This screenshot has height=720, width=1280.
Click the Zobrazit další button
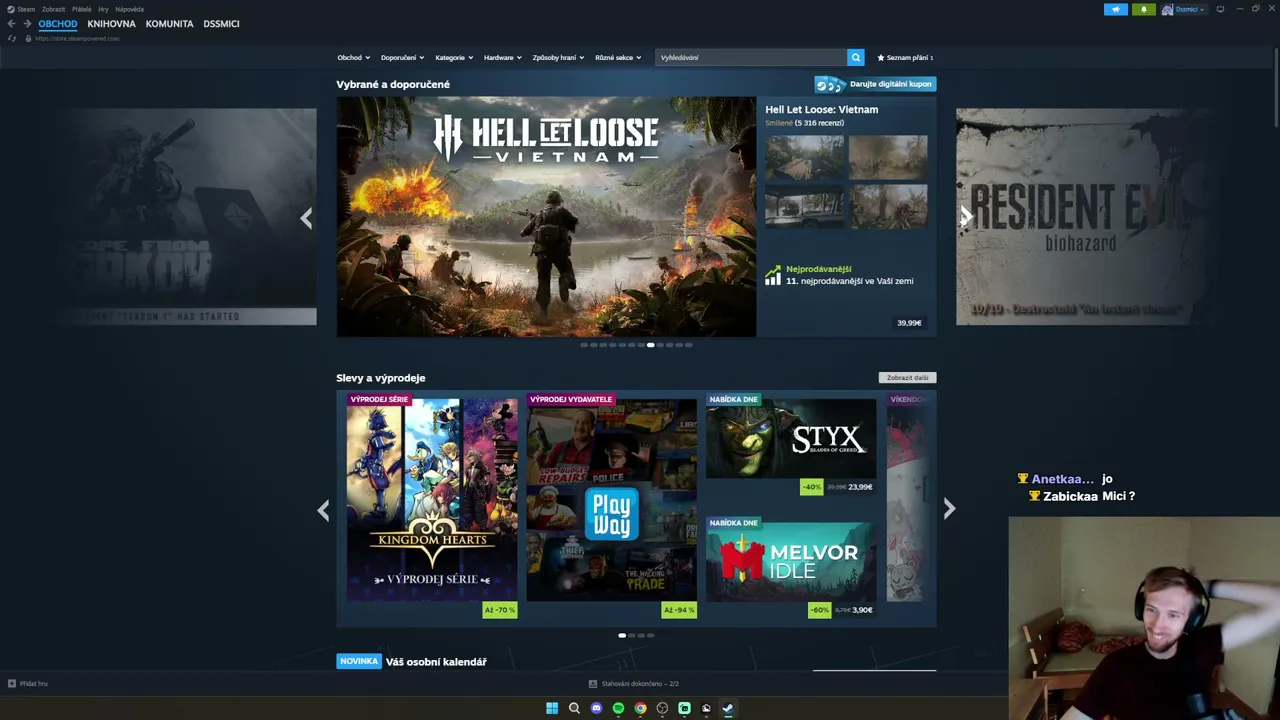[x=907, y=378]
